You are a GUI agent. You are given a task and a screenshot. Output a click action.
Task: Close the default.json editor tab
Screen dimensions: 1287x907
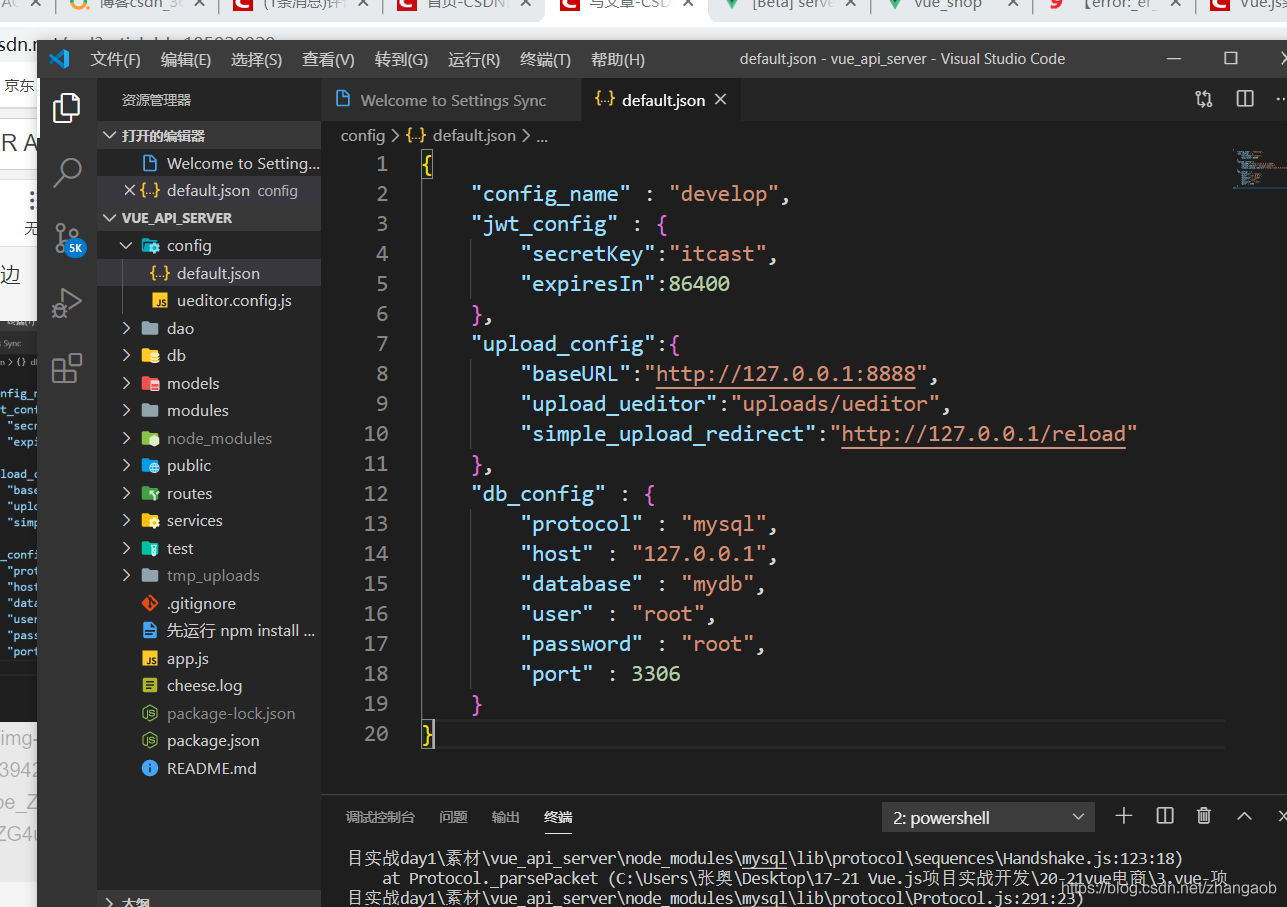tap(721, 100)
